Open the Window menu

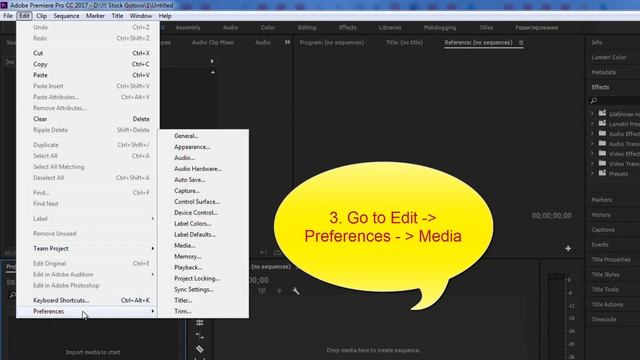tap(140, 16)
